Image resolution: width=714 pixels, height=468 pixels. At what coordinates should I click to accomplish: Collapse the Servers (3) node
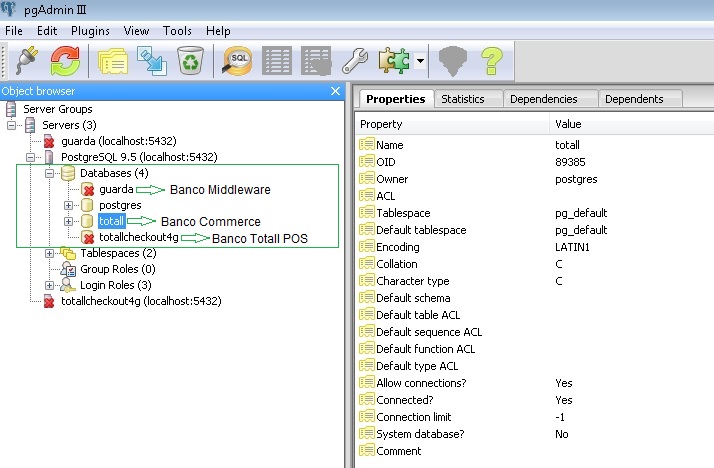point(11,125)
